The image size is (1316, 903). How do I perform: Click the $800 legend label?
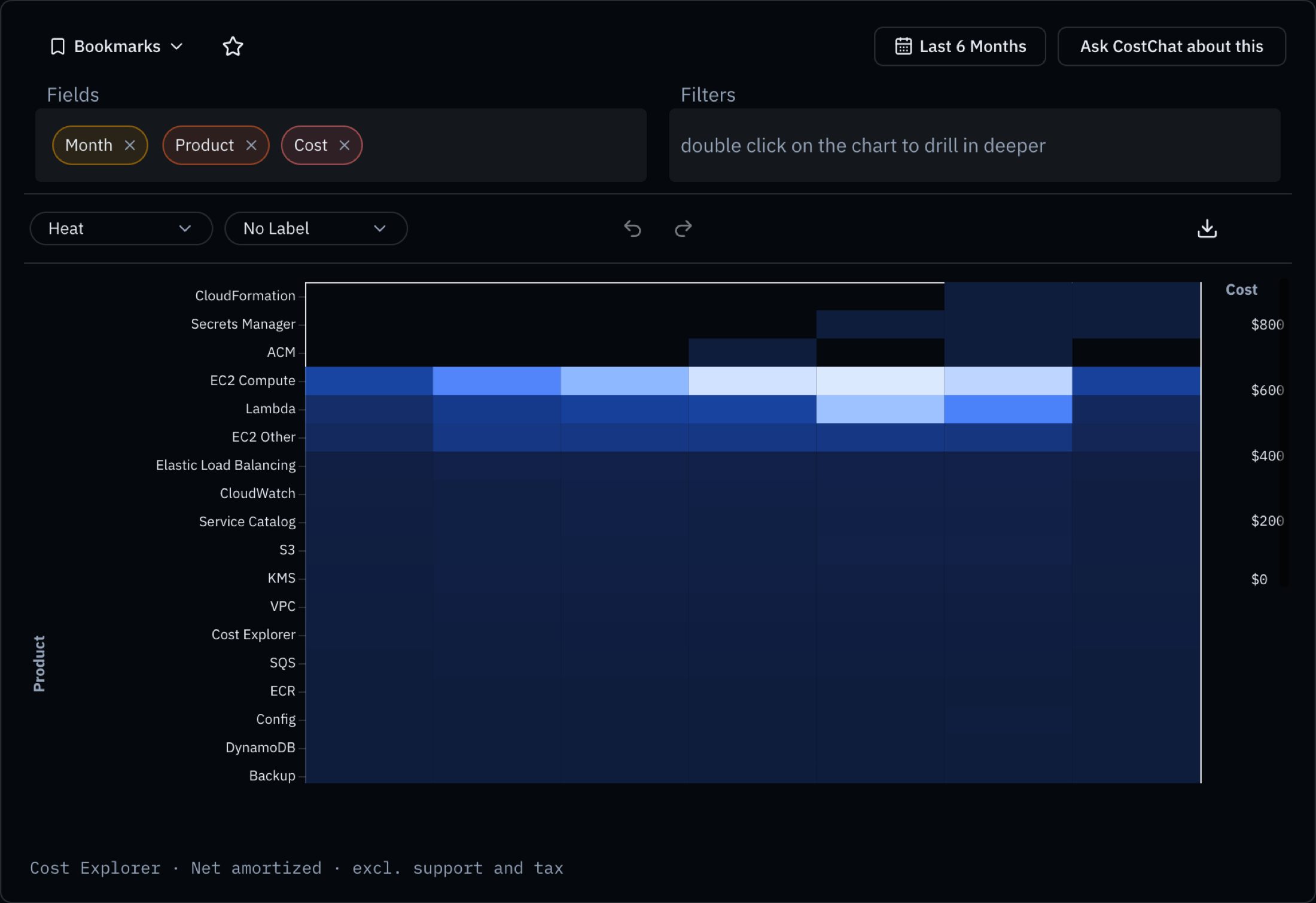click(1268, 325)
